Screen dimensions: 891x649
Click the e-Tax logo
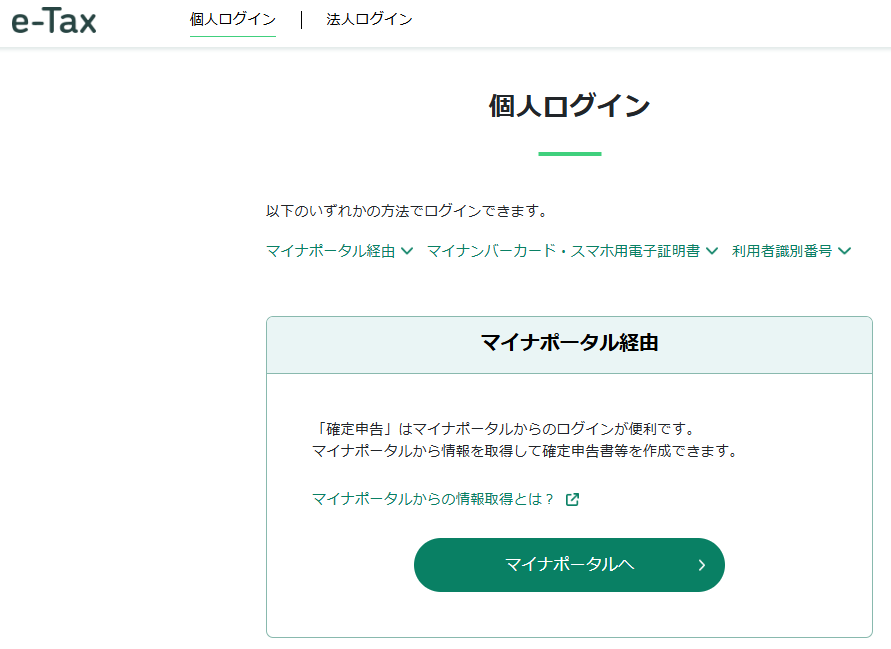point(54,21)
